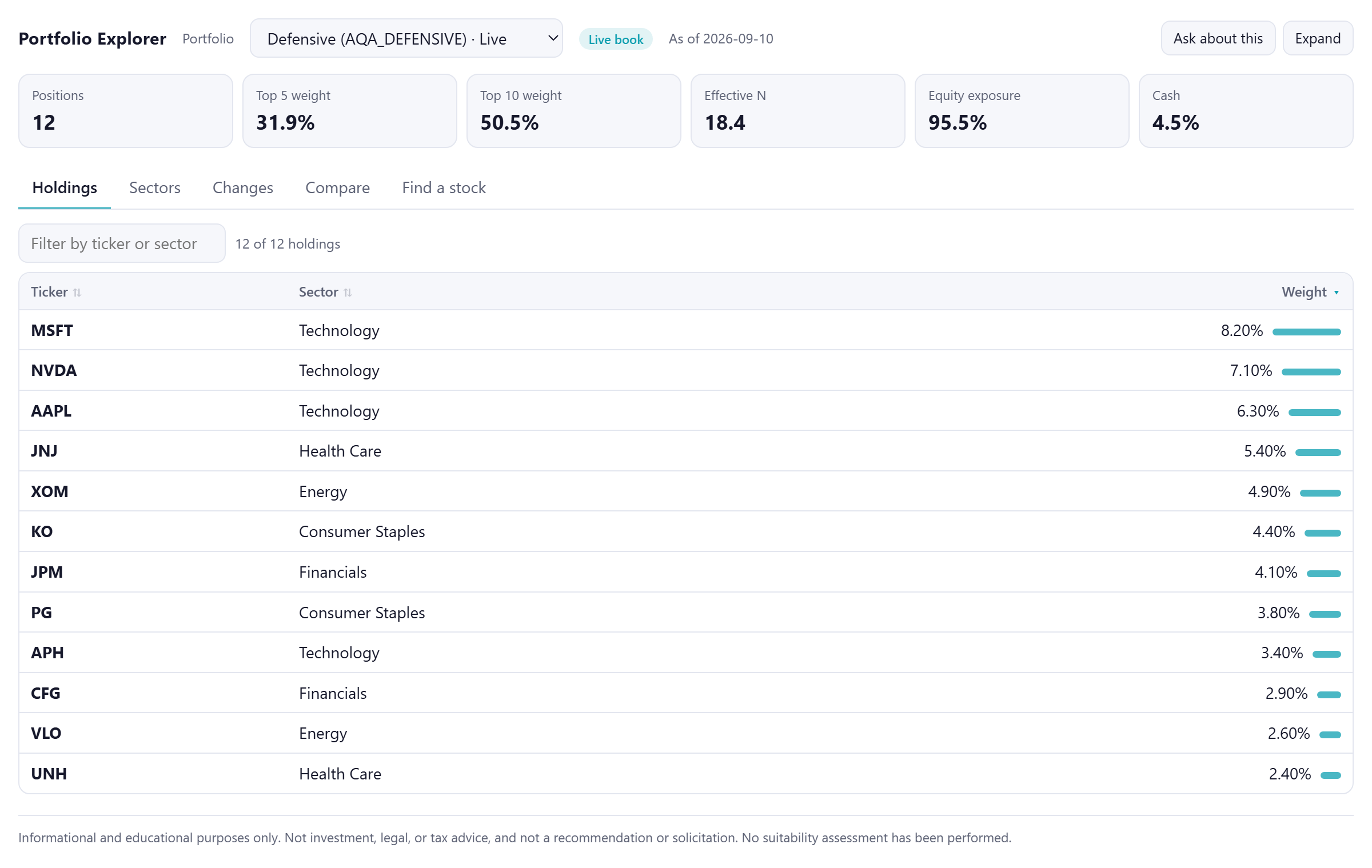Click the Weight column descending arrow

pos(1337,293)
